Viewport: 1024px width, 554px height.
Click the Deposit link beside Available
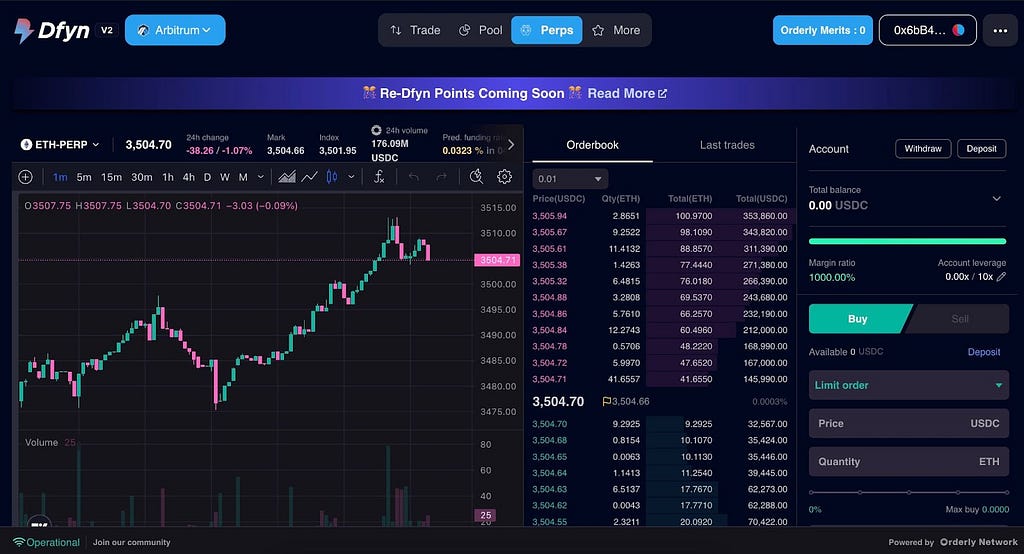984,352
